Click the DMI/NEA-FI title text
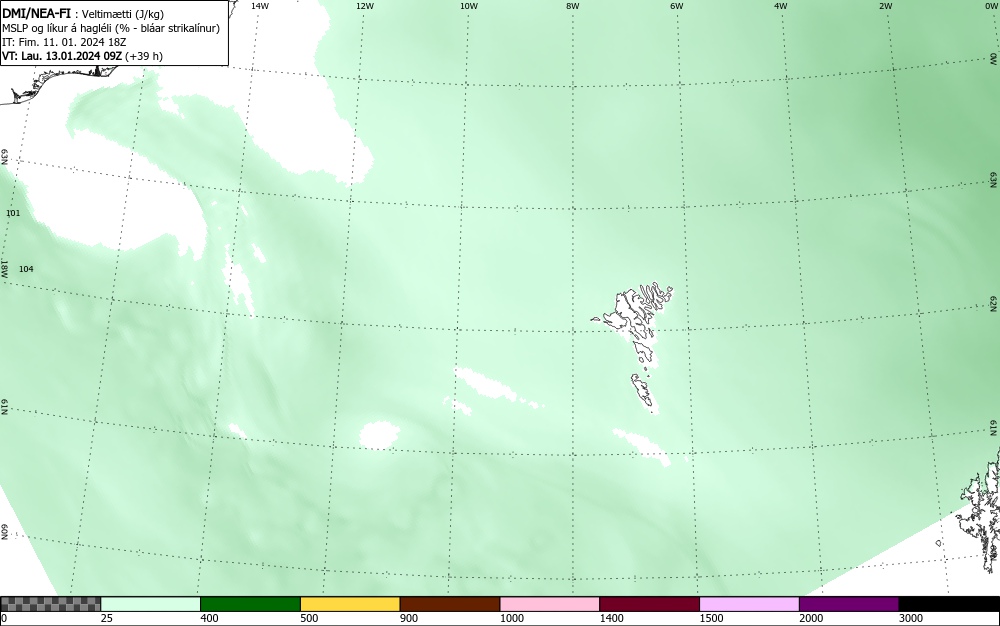The width and height of the screenshot is (1000, 626). [x=36, y=14]
